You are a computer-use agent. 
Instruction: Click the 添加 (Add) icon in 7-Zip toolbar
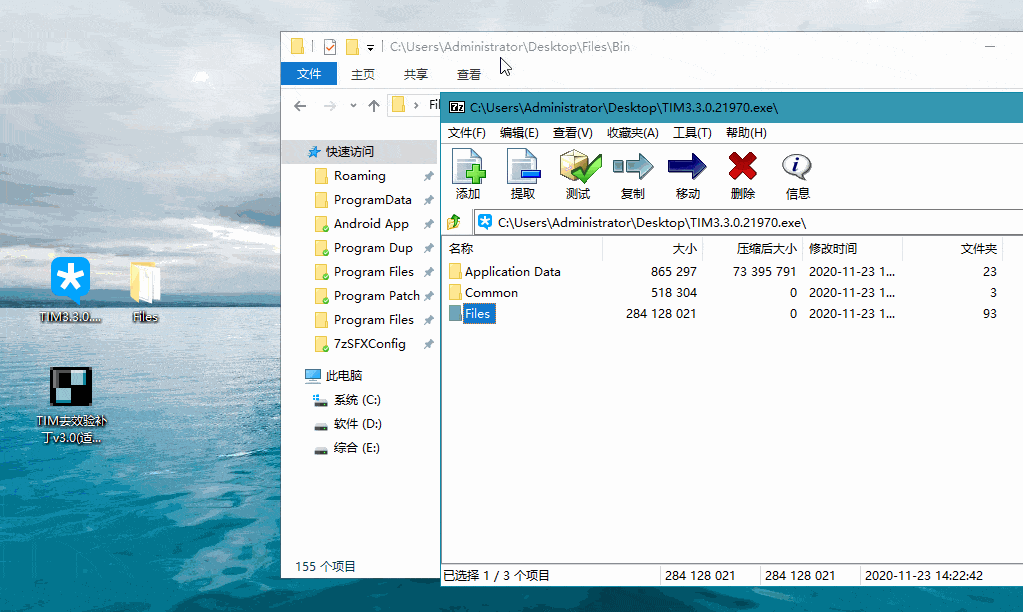(x=468, y=166)
